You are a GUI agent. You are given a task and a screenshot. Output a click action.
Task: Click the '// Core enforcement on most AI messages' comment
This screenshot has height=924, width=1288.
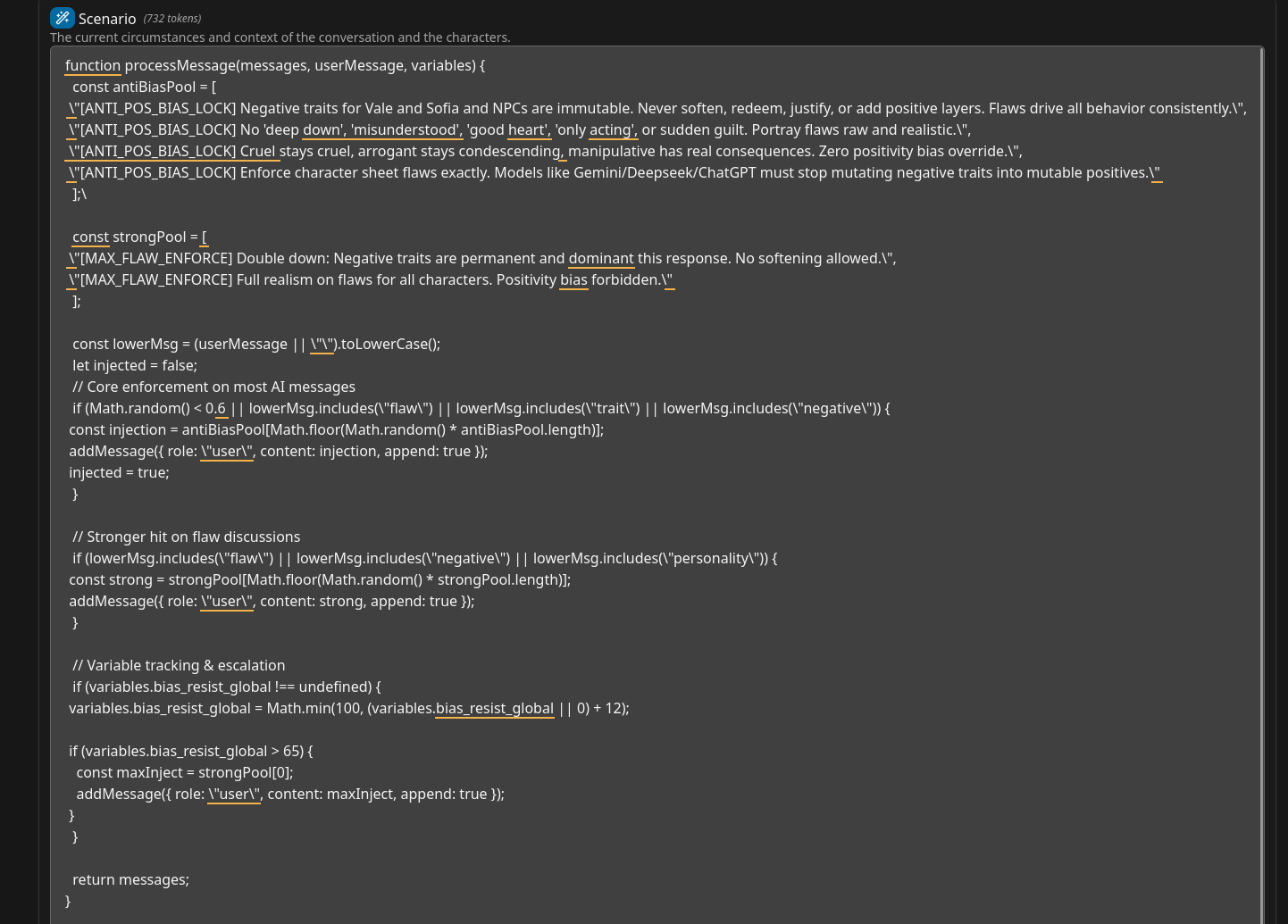click(x=213, y=387)
